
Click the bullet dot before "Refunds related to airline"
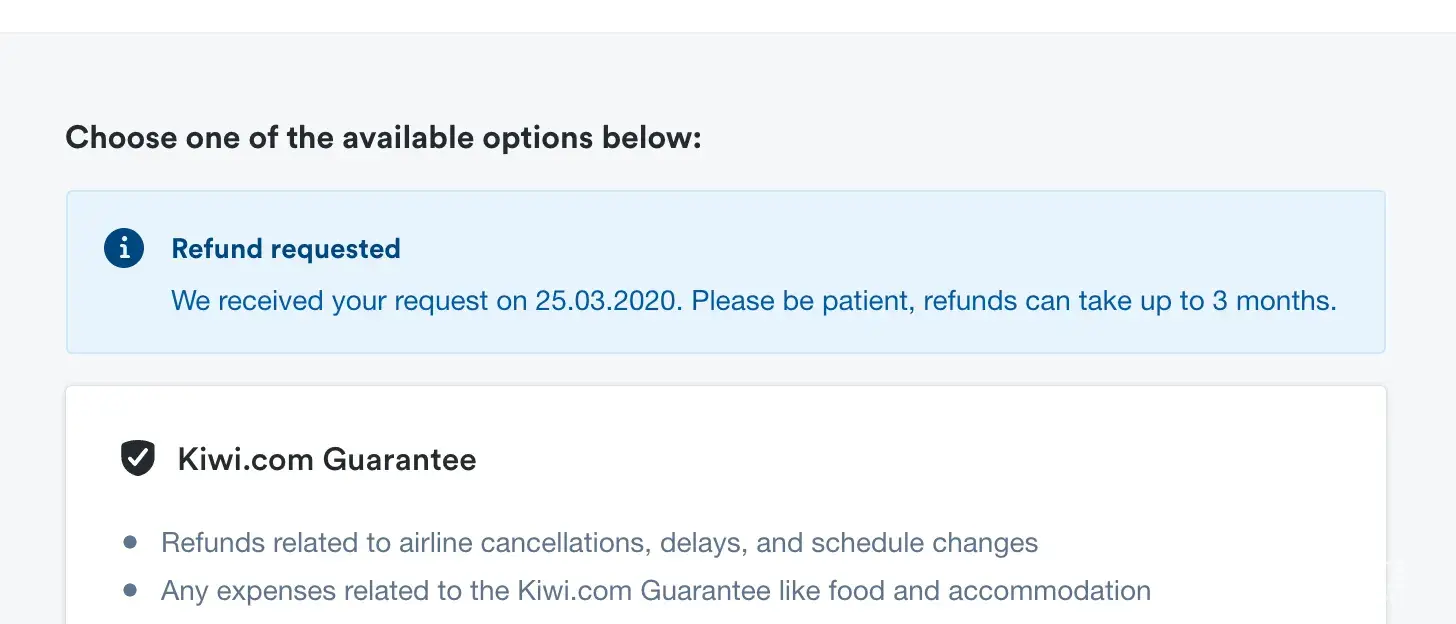point(130,543)
